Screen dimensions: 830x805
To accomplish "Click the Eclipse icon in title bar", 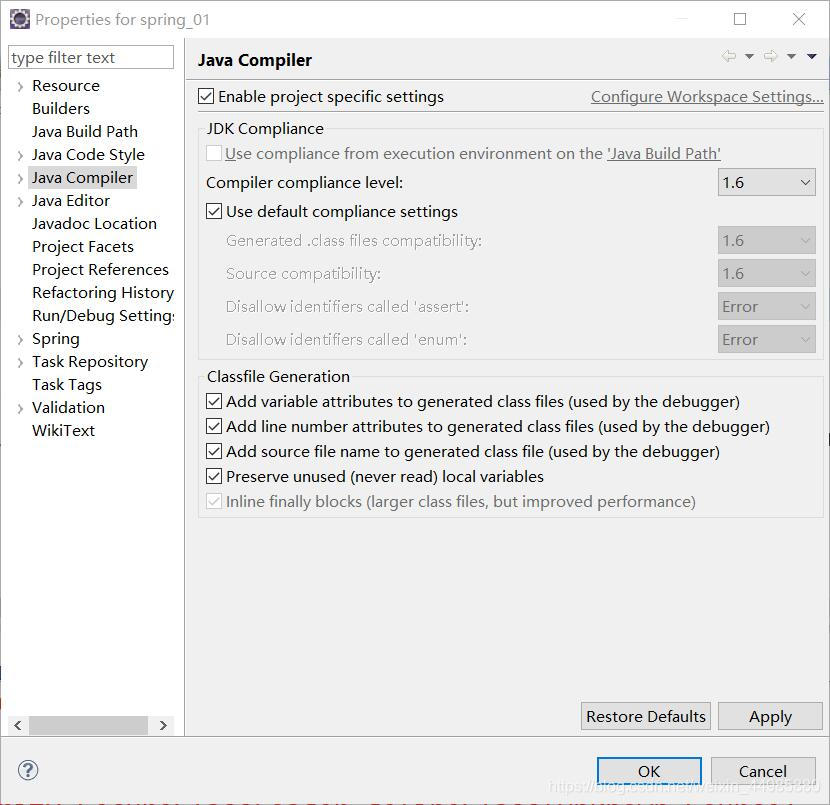I will coord(20,19).
